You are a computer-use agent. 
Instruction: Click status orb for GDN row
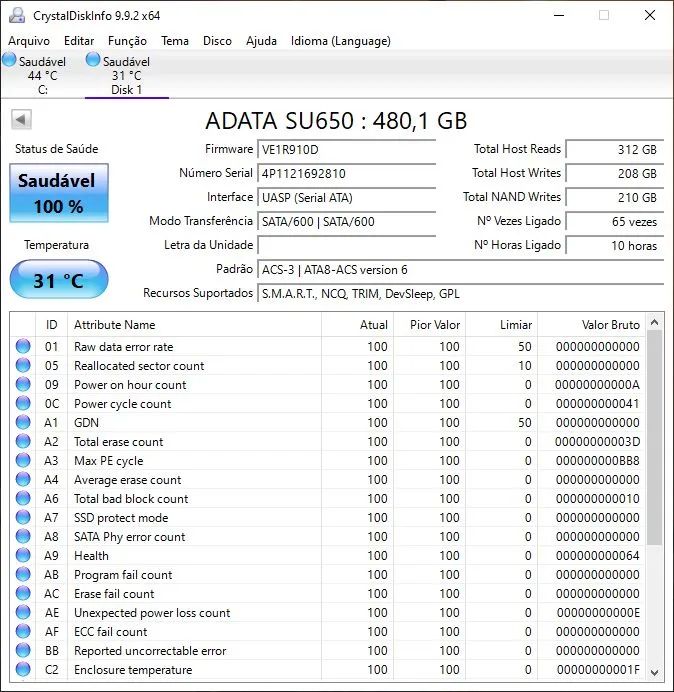(x=23, y=422)
